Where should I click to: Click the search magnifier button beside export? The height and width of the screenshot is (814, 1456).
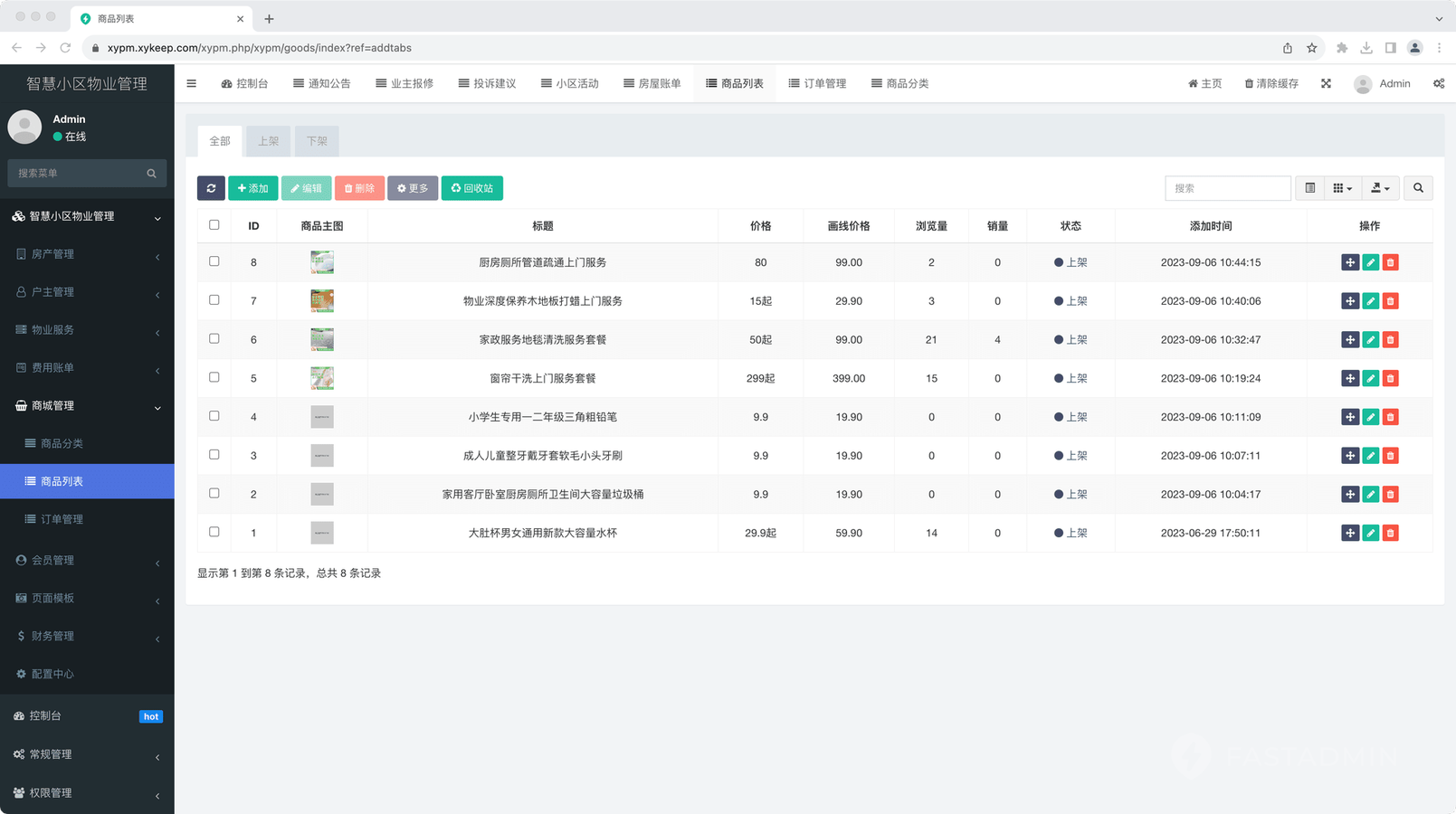[1418, 188]
